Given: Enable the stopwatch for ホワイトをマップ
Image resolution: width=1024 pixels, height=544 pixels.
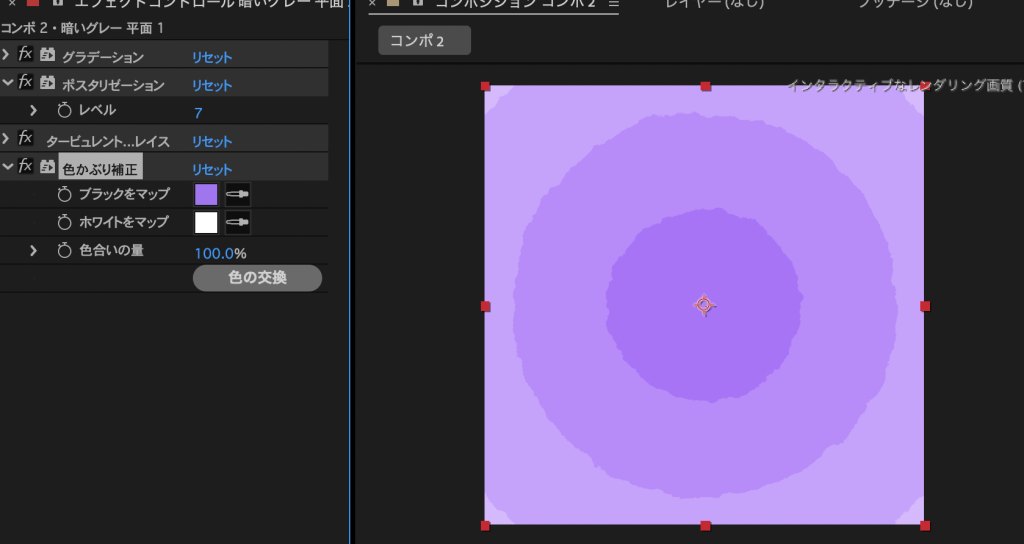Looking at the screenshot, I should click(x=65, y=222).
